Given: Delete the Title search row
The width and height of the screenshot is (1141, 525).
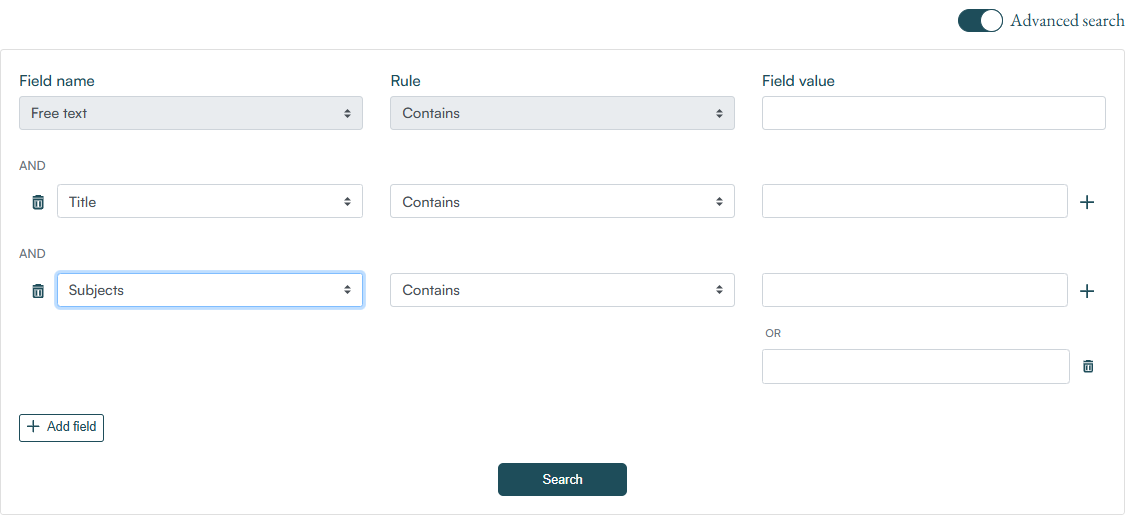Looking at the screenshot, I should pos(38,202).
